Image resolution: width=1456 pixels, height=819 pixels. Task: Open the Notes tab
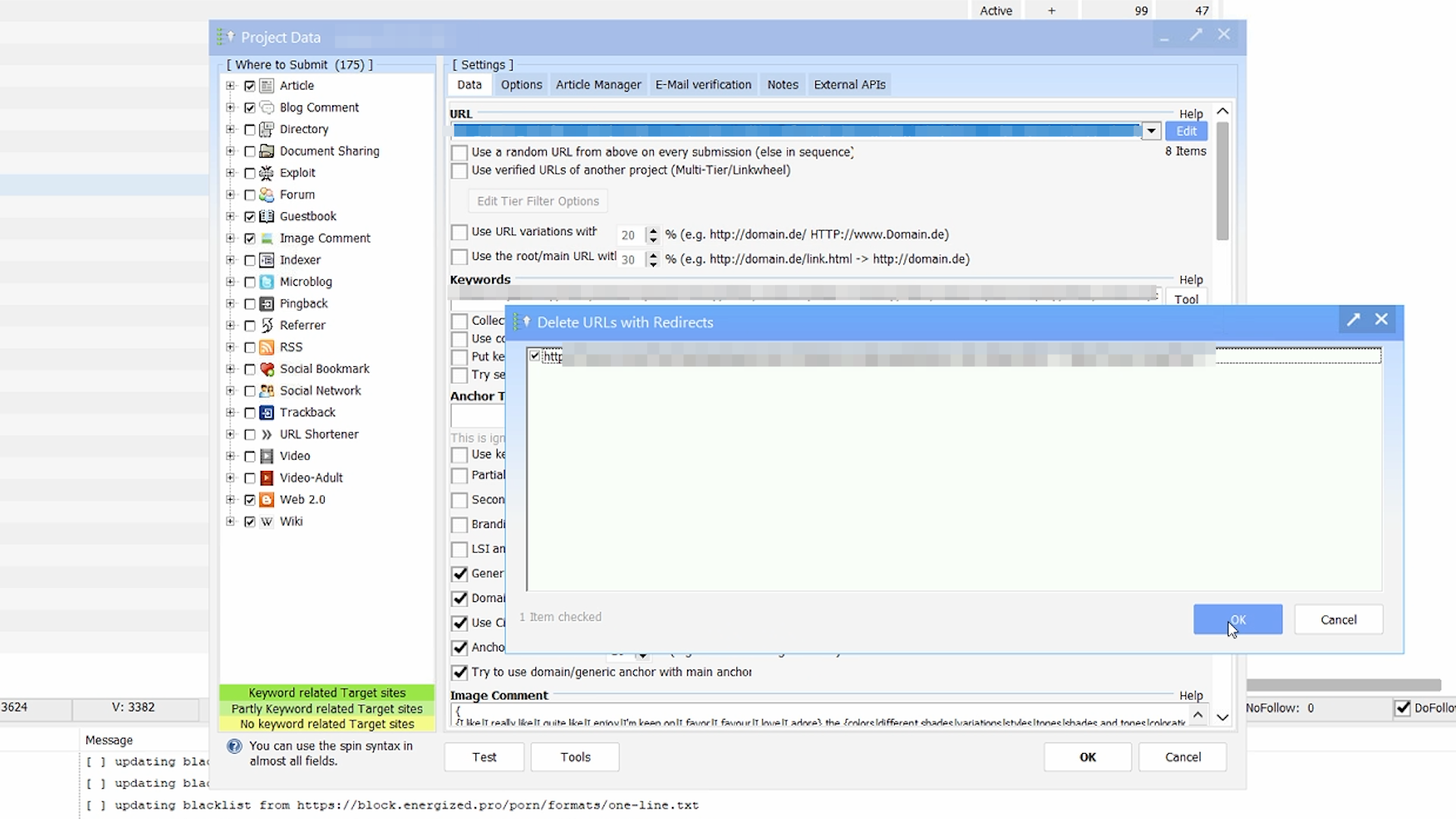783,85
